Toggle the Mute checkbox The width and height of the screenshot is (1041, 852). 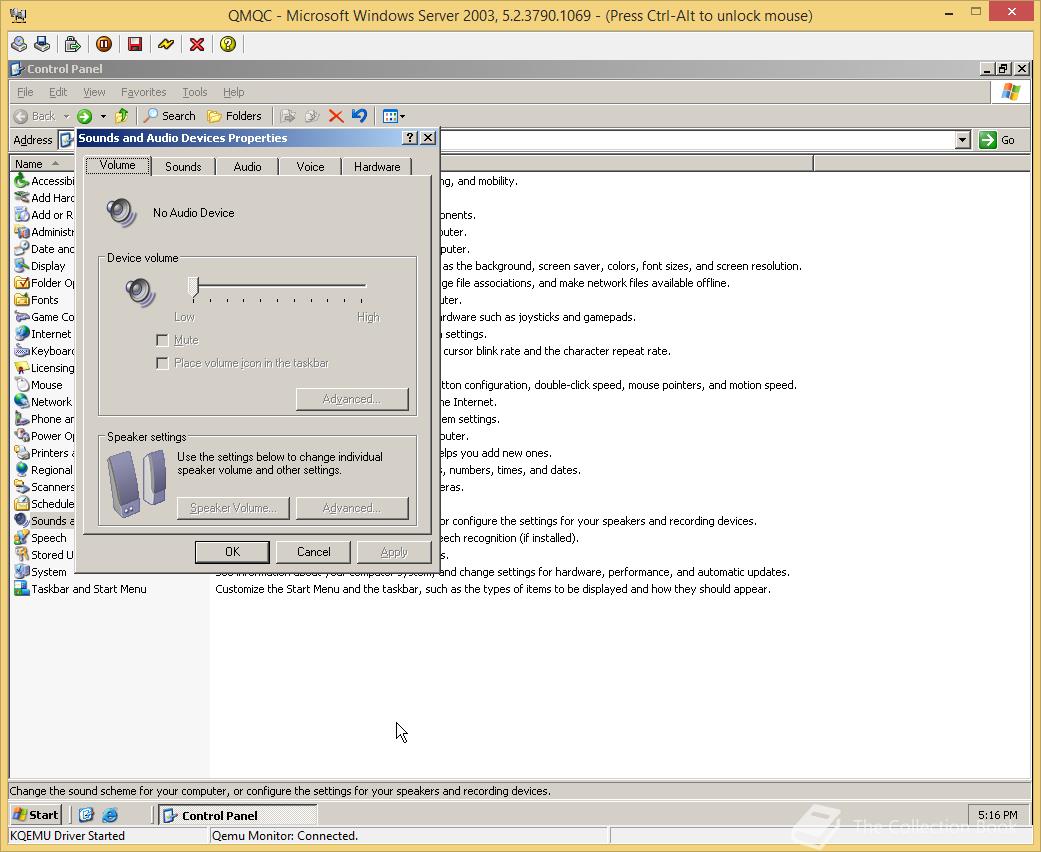pos(162,340)
